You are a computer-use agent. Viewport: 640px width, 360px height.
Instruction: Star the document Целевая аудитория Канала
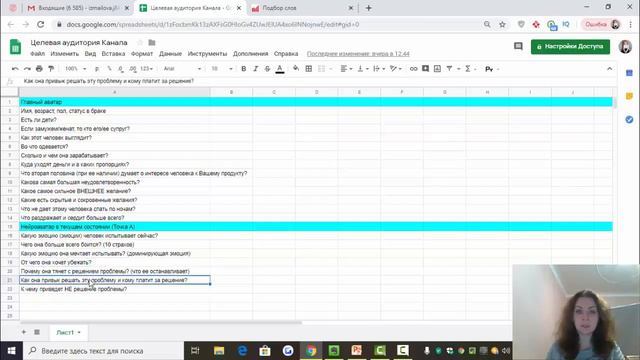click(140, 42)
